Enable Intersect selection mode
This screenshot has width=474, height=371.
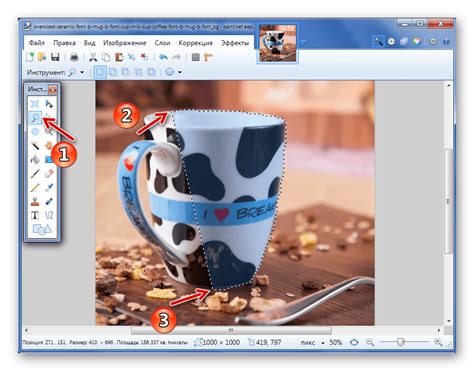(138, 72)
